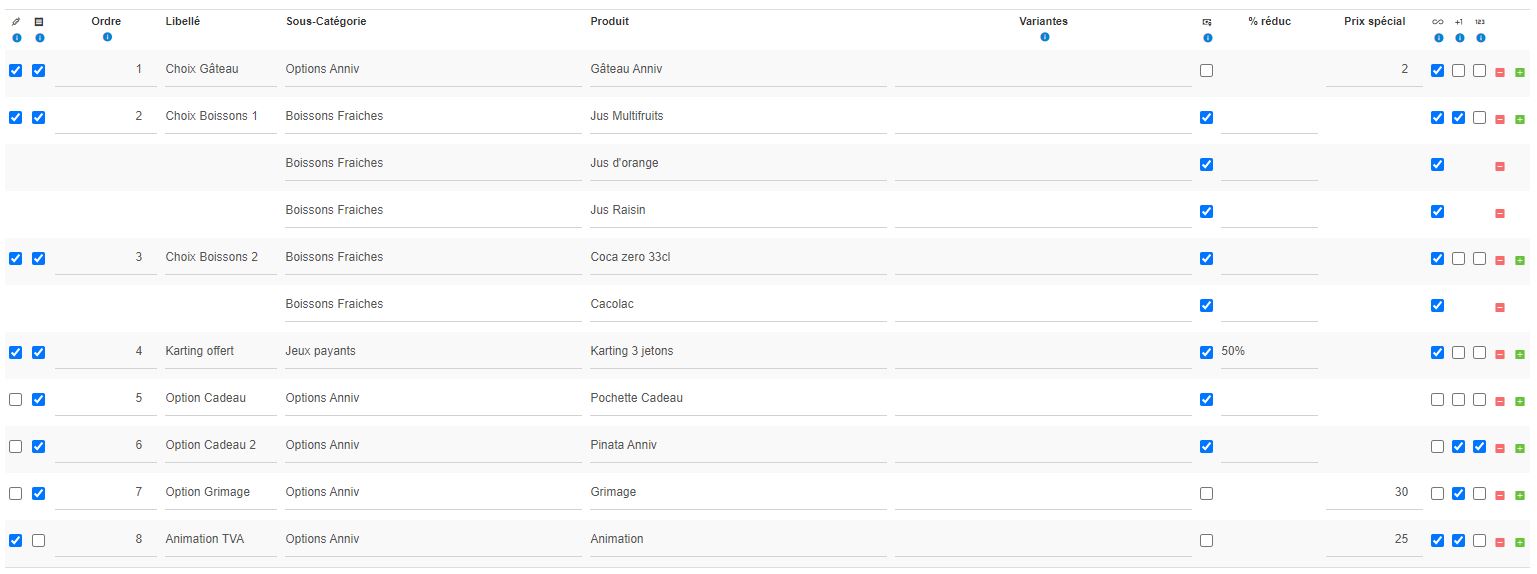Screen dimensions: 1537x574
Task: Click the % réduc field showing 50%
Action: point(1268,351)
